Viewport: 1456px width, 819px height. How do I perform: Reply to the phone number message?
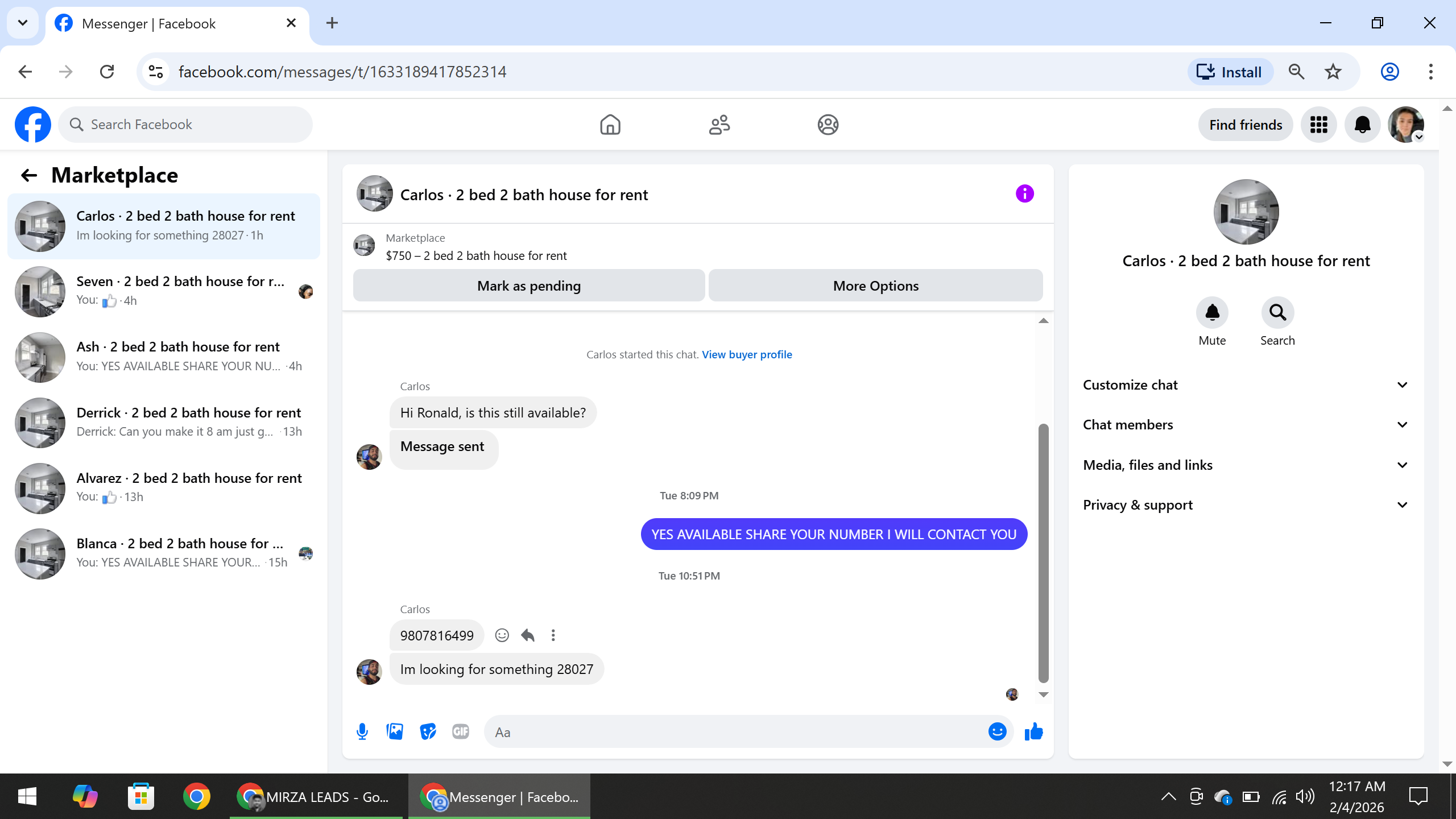528,635
